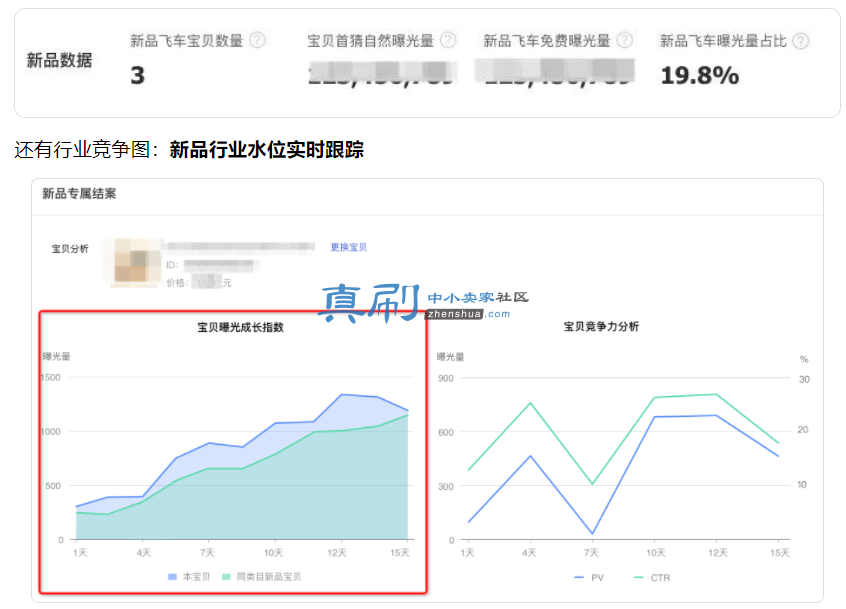This screenshot has width=846, height=609.
Task: Click help icon beside 新品飞车免费曝光量
Action: [625, 40]
